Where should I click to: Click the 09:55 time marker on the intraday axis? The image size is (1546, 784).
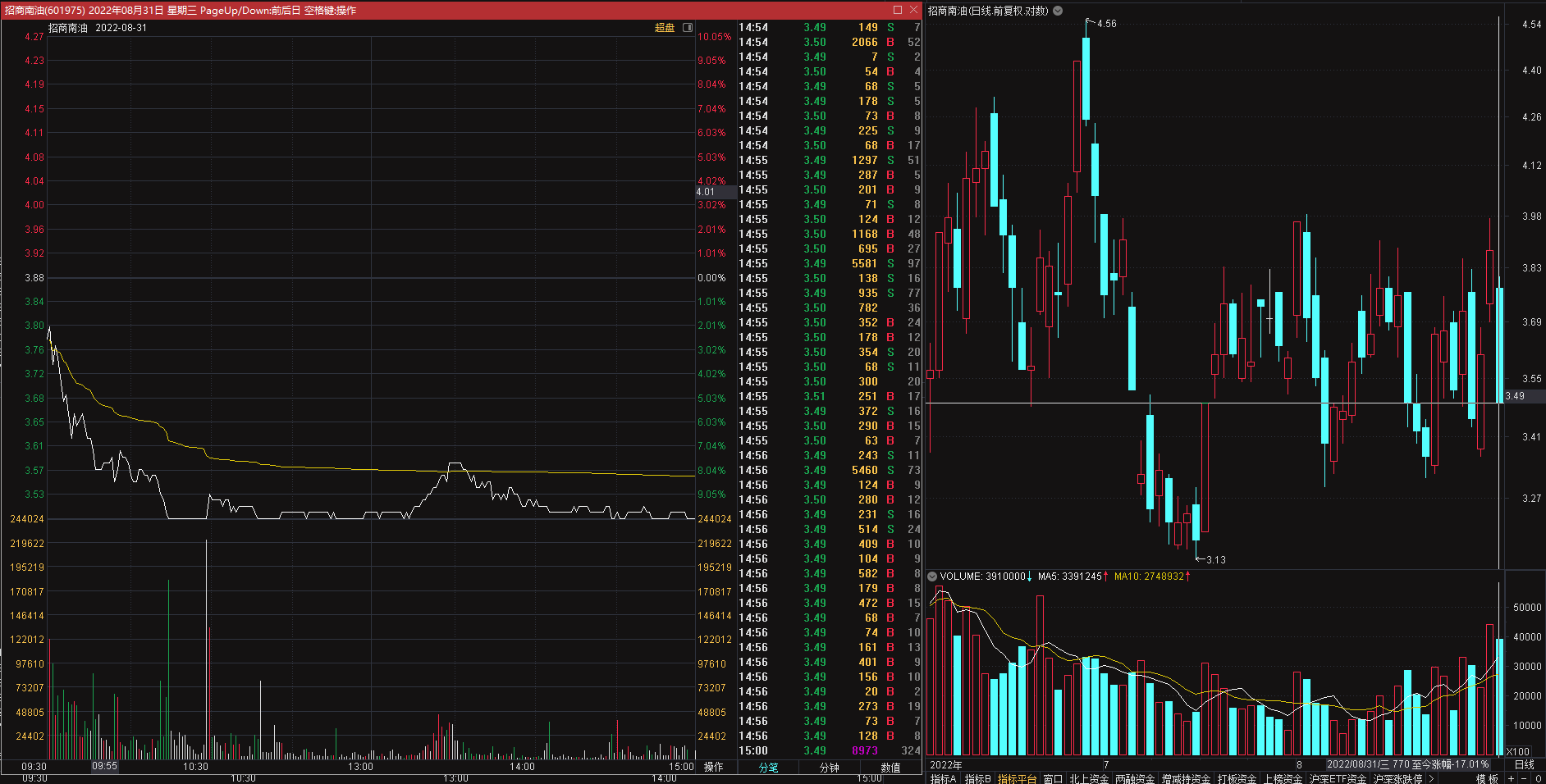(104, 766)
